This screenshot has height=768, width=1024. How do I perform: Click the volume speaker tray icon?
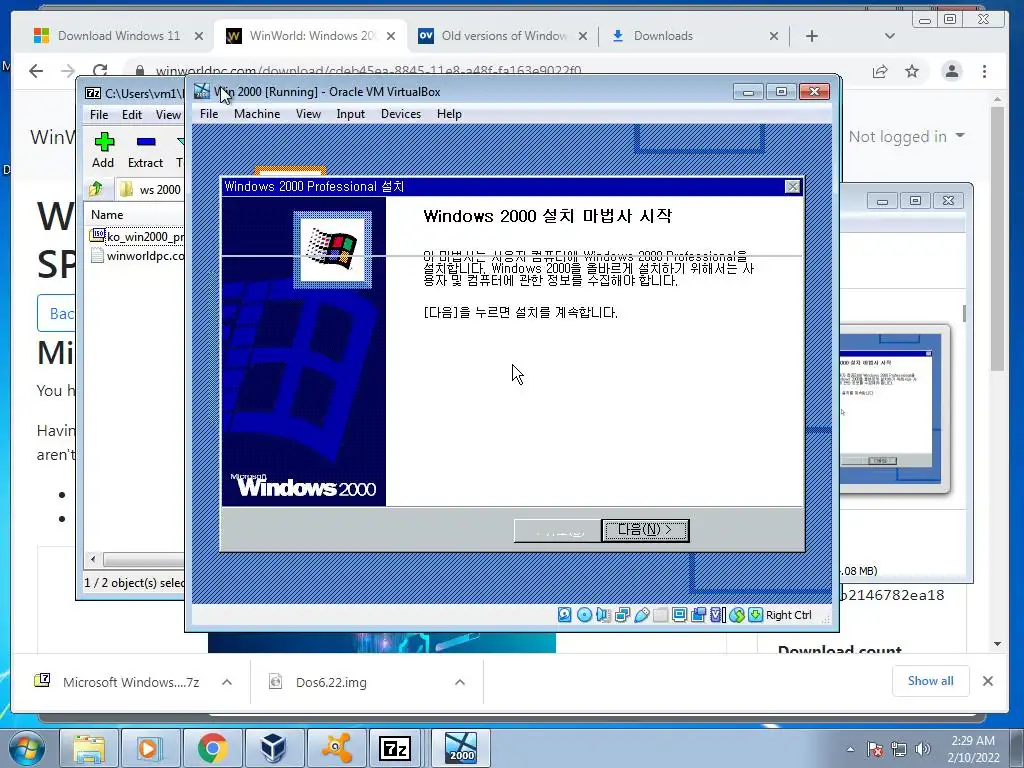click(x=923, y=749)
